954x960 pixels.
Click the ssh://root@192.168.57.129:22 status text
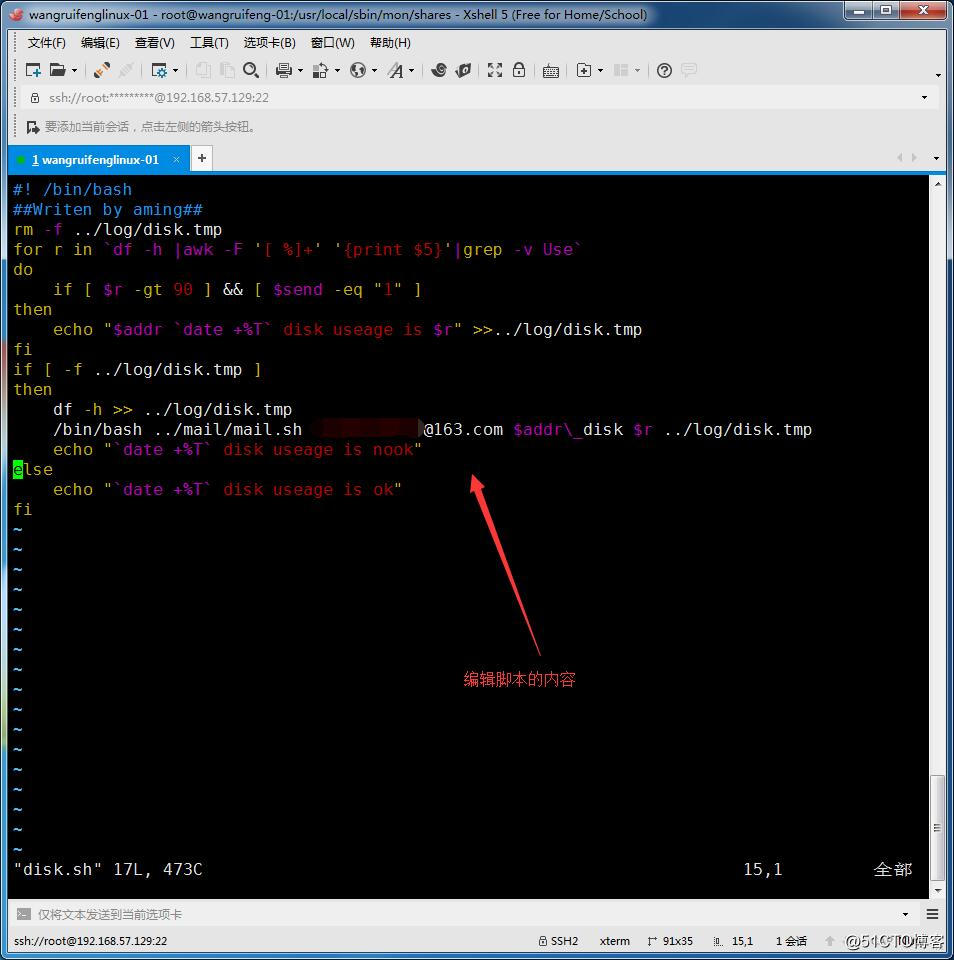tap(90, 941)
